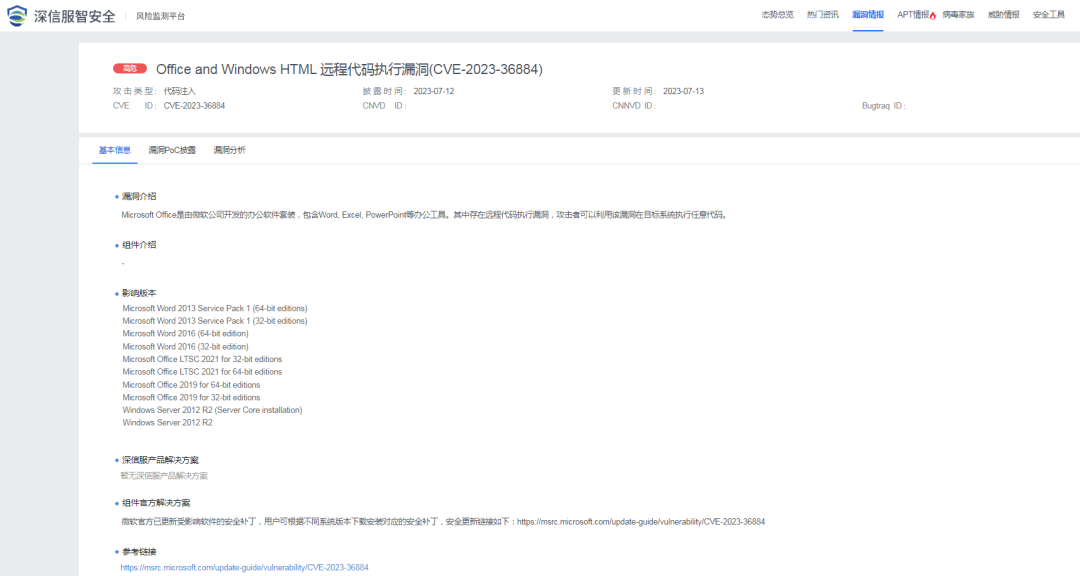The width and height of the screenshot is (1080, 576).
Task: Click the CNVD ID field label
Action: (x=384, y=106)
